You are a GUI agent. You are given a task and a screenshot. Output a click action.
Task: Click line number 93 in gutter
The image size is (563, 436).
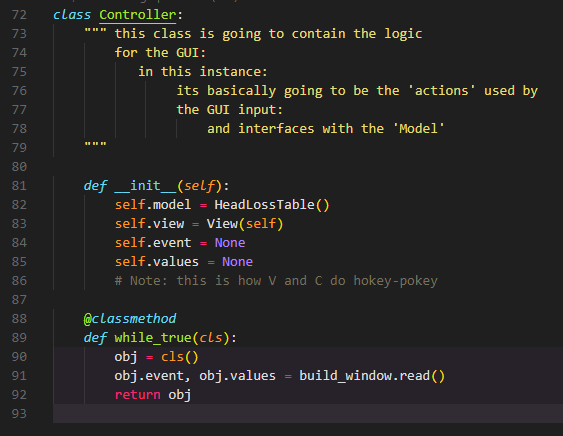pyautogui.click(x=19, y=414)
